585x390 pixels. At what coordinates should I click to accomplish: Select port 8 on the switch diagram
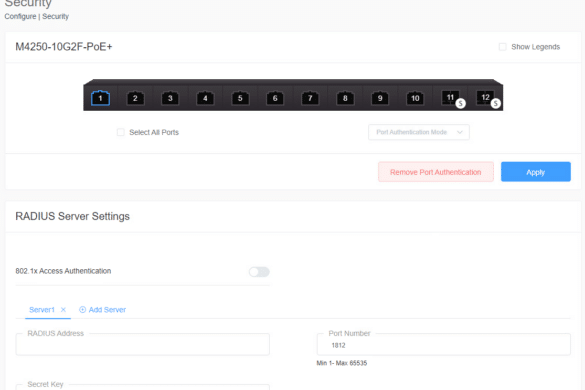pos(345,98)
